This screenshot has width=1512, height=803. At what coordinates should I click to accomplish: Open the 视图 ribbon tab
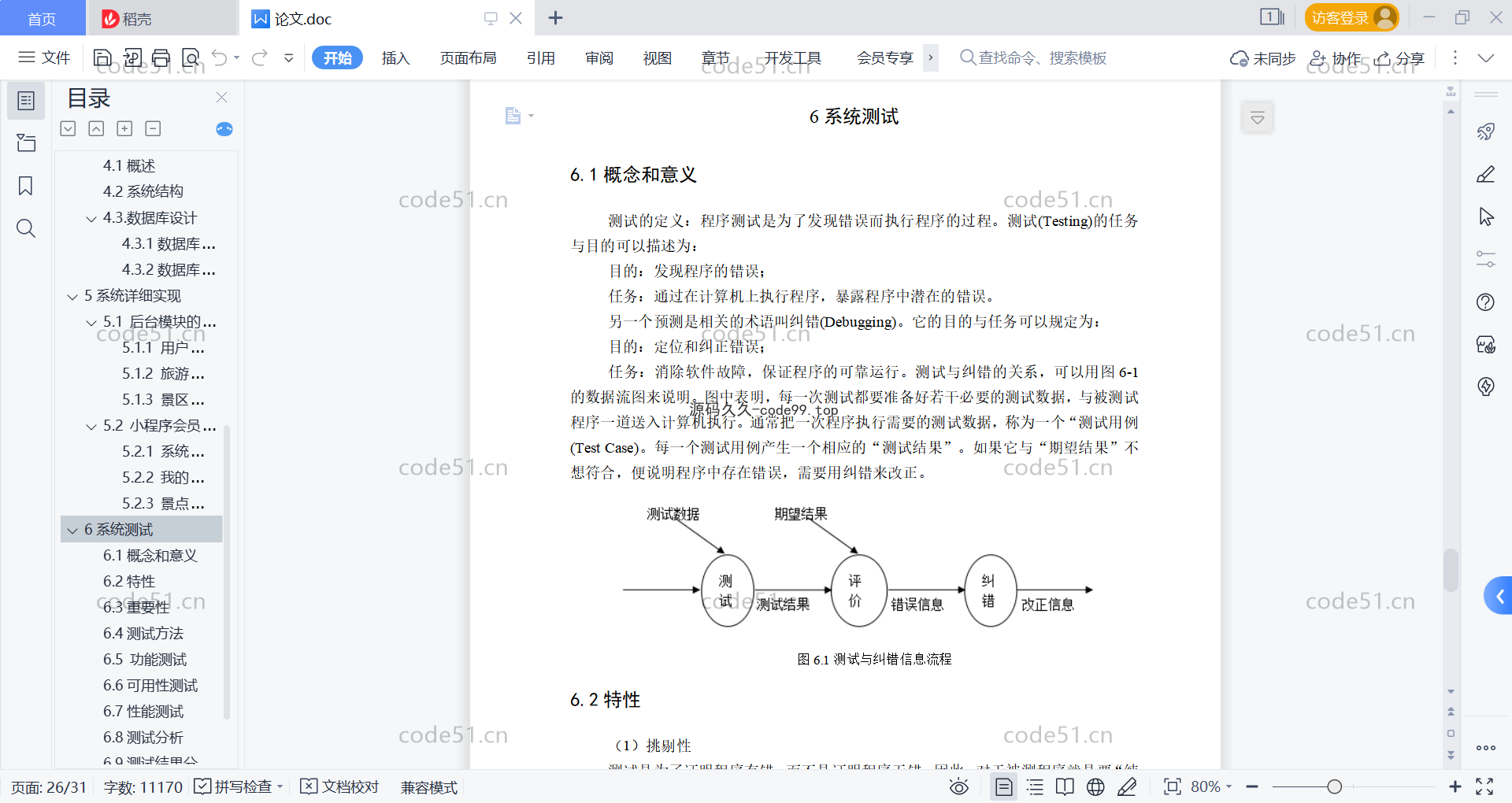[x=658, y=57]
